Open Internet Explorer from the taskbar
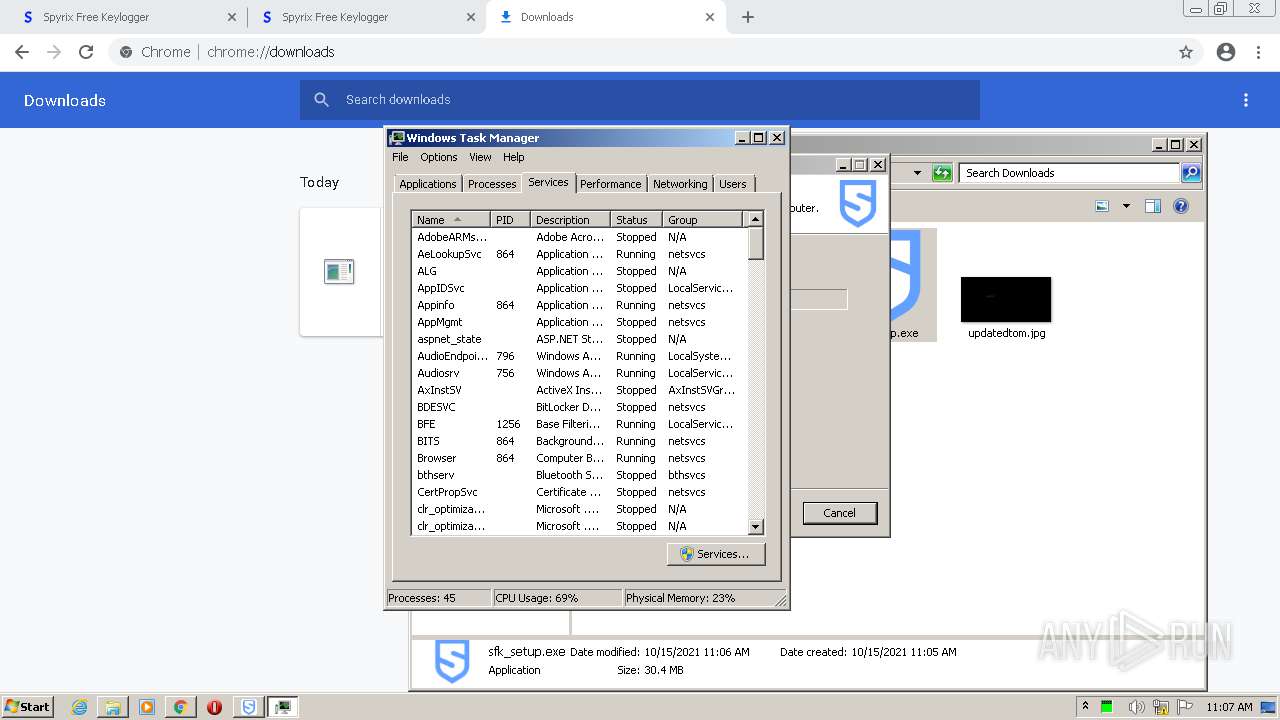 [x=79, y=707]
